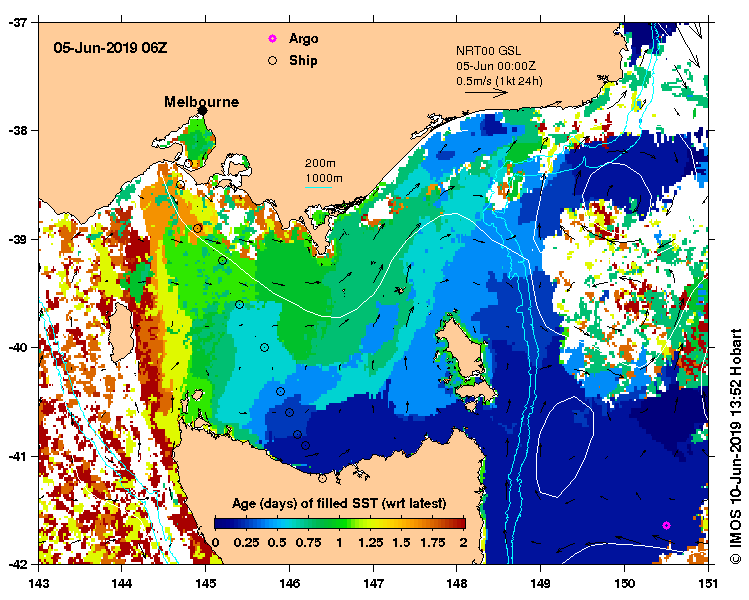749x600 pixels.
Task: Click the longitude axis label '147'
Action: click(373, 584)
